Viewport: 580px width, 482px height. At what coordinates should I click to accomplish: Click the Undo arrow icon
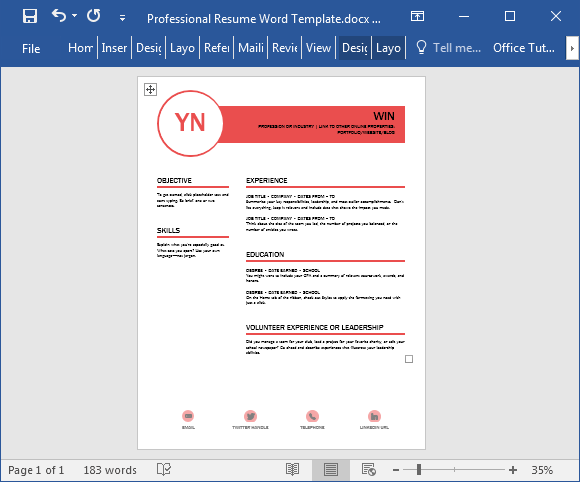[x=59, y=16]
